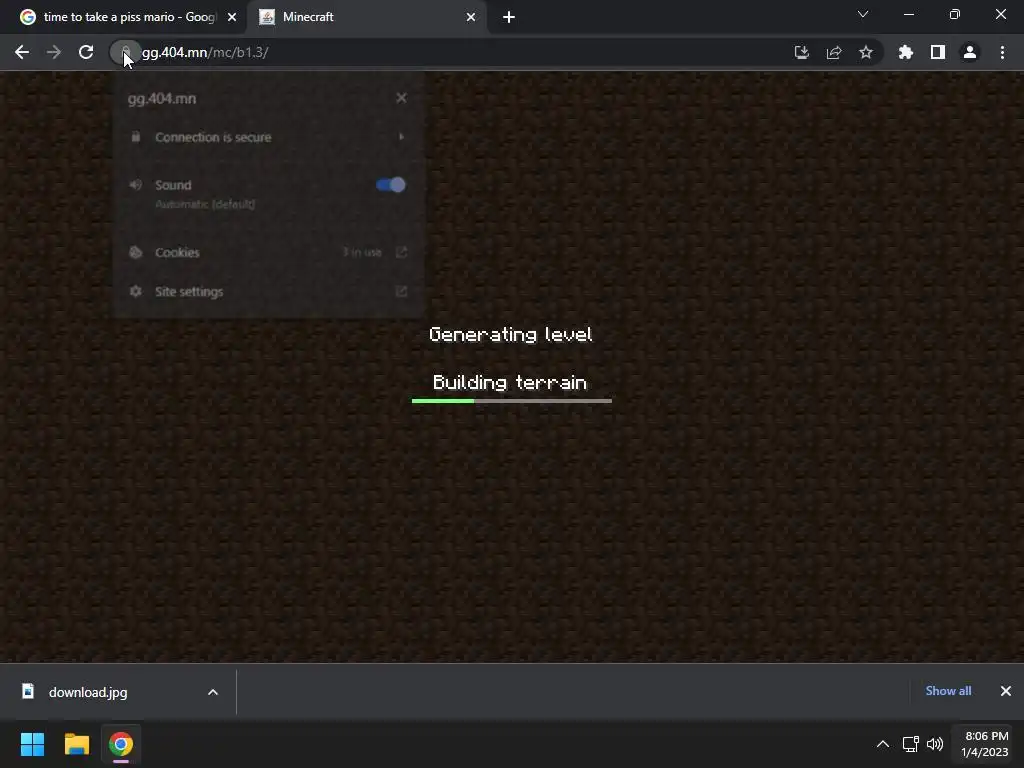Expand download.jpg options chevron

pyautogui.click(x=213, y=692)
